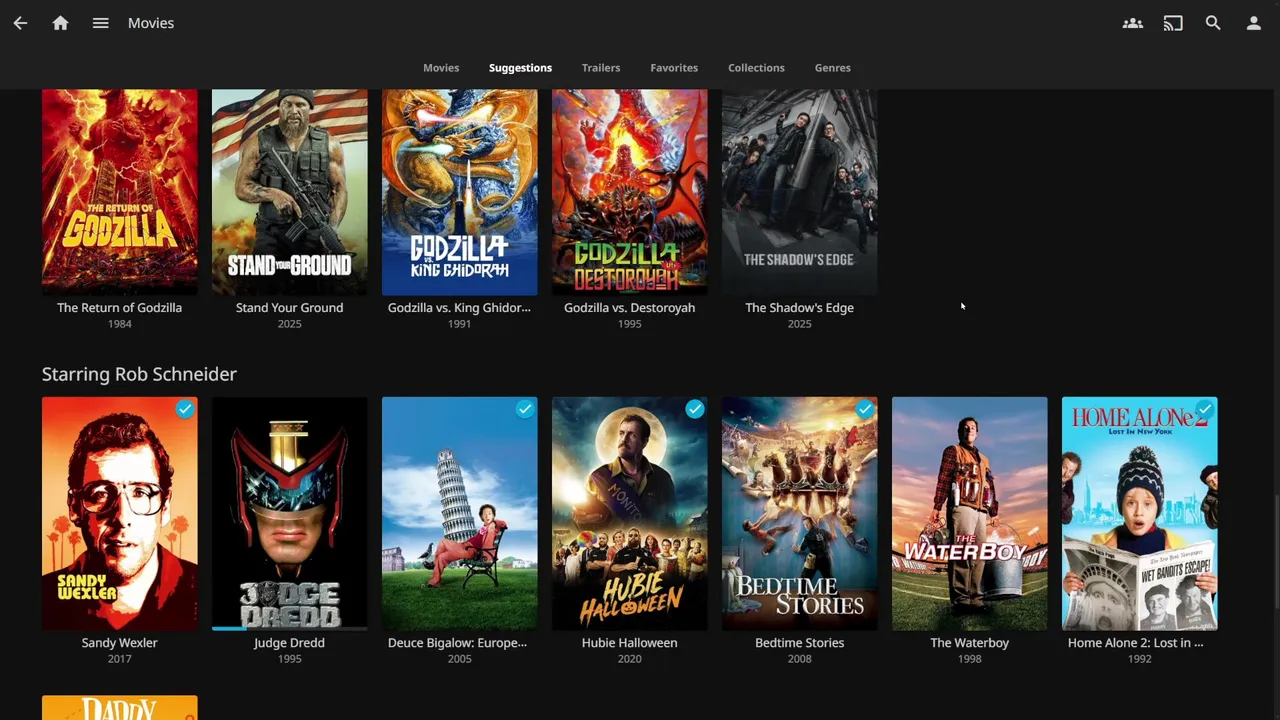Open The Waterboy title link

click(969, 643)
